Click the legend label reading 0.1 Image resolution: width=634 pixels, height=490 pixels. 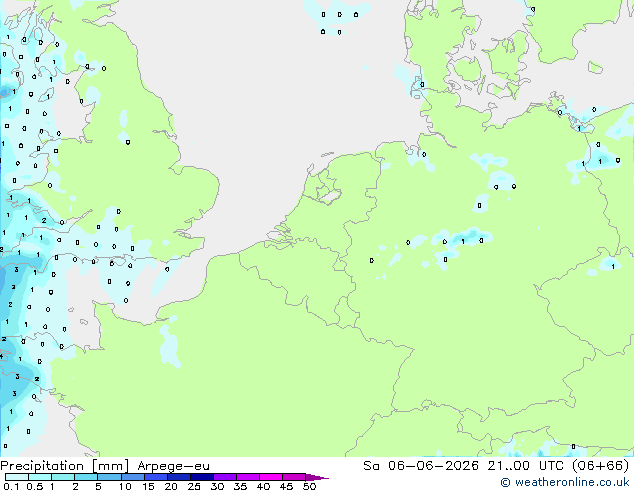pyautogui.click(x=11, y=486)
